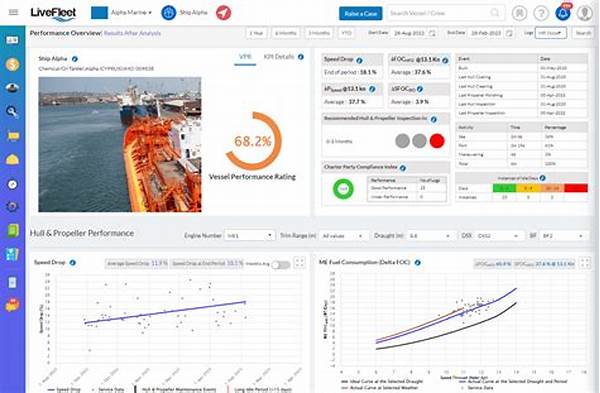
Task: Open the Alpha Marine company dropdown
Action: coord(121,13)
